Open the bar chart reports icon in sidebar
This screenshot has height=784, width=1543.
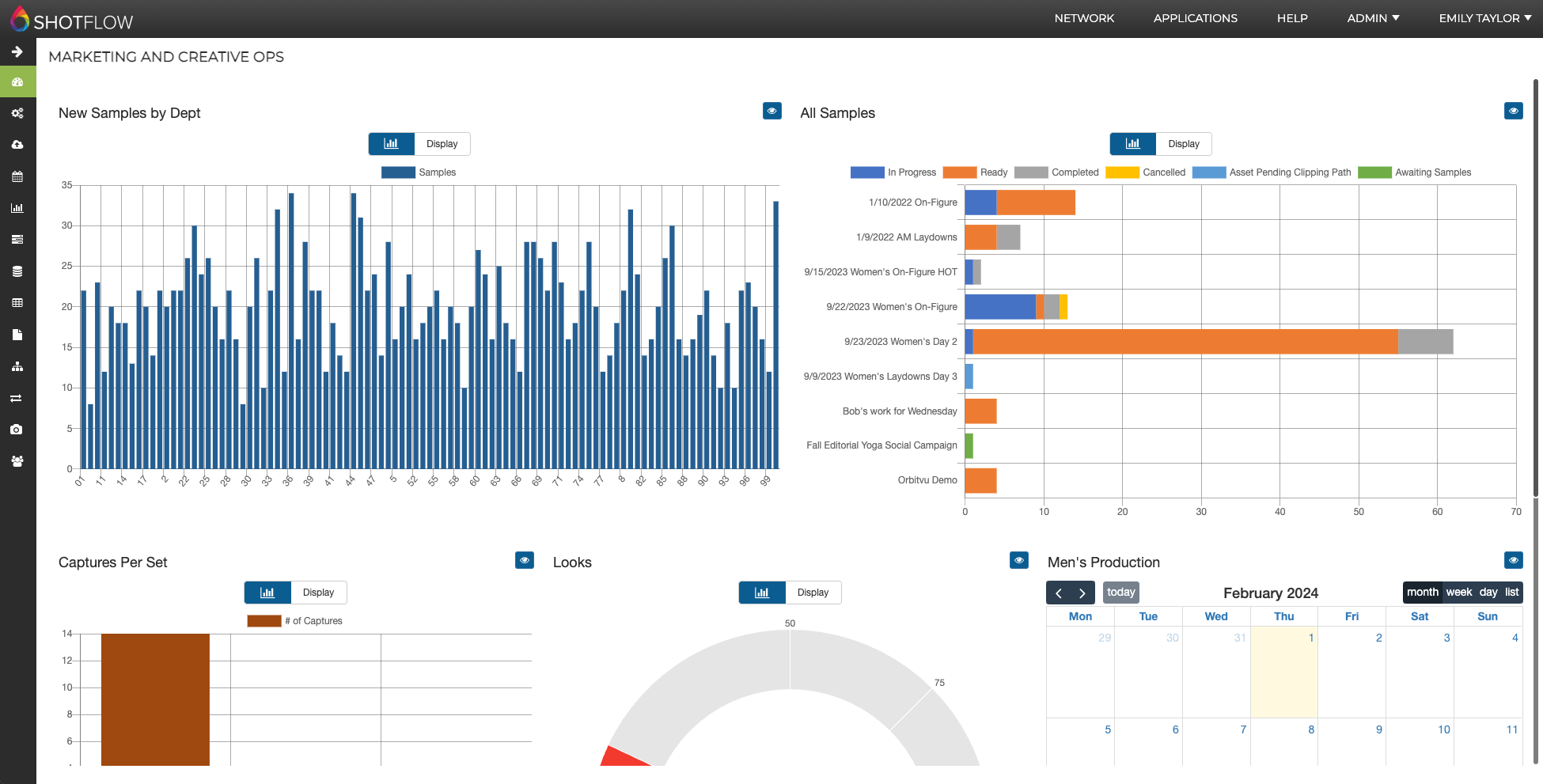click(17, 208)
